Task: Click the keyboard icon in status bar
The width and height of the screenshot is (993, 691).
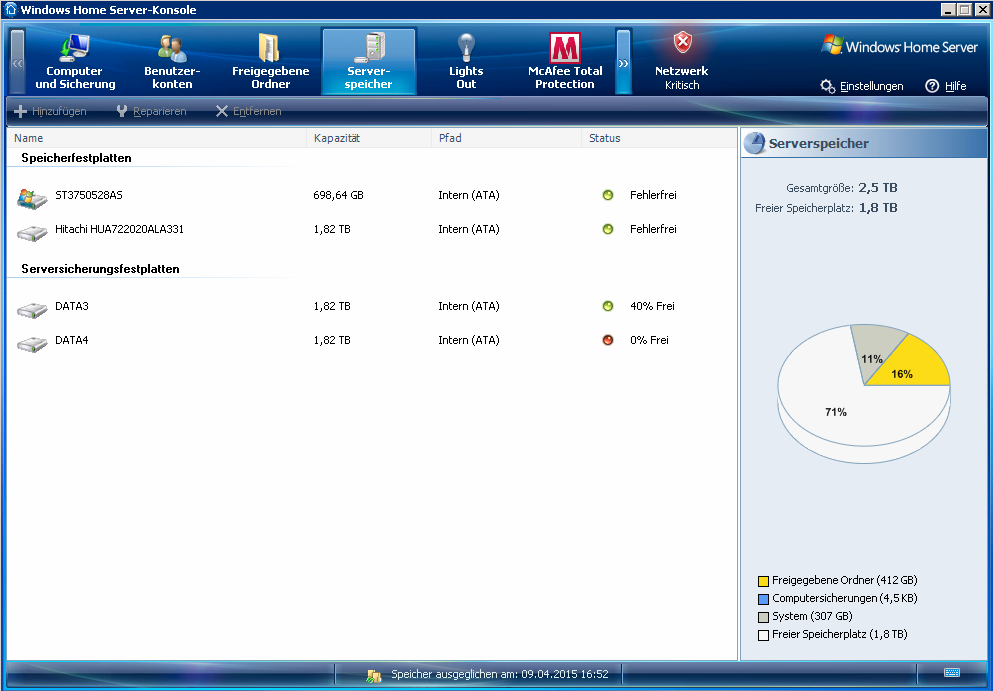Action: (x=951, y=673)
